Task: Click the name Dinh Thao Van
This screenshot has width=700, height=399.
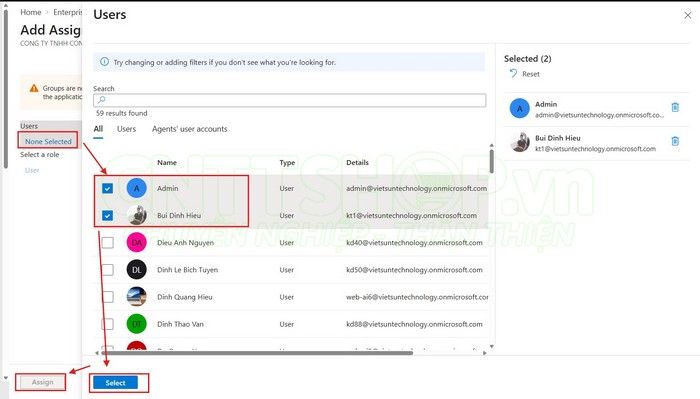Action: (x=180, y=324)
